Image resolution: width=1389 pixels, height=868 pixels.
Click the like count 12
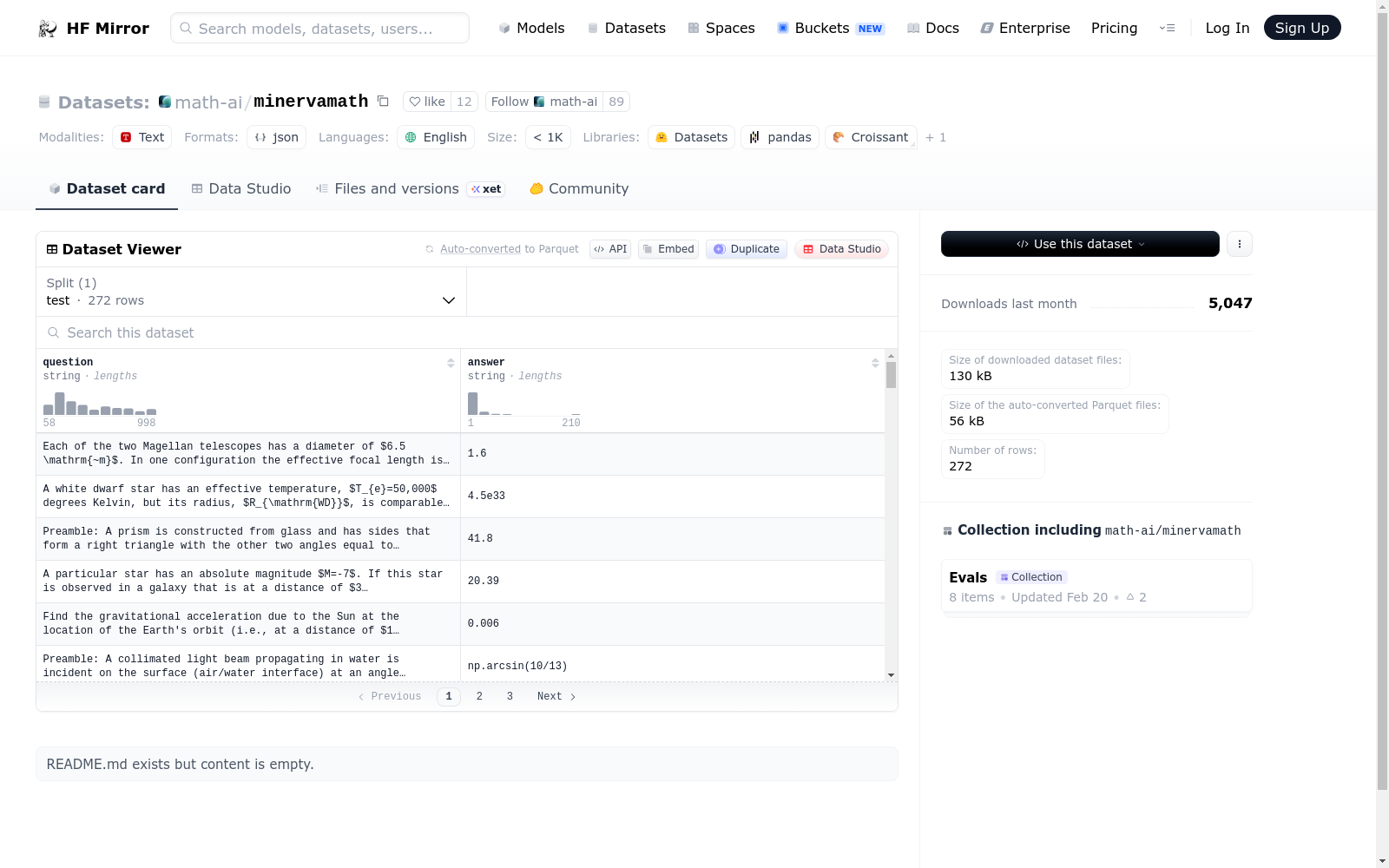[x=464, y=102]
